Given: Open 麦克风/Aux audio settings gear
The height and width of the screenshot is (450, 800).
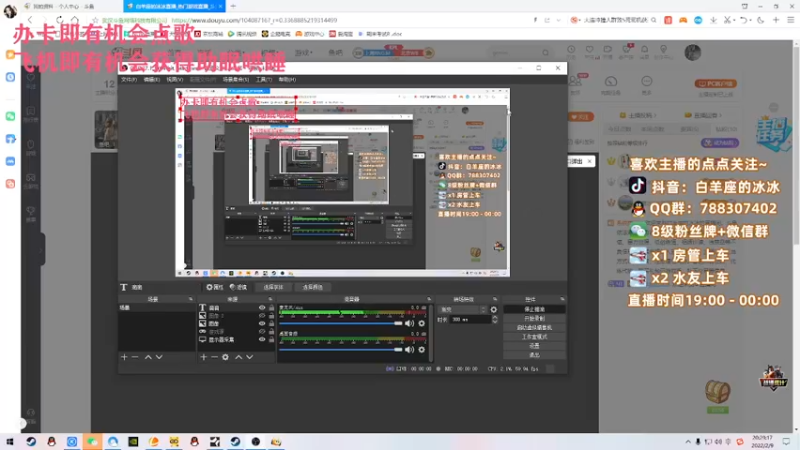Looking at the screenshot, I should pyautogui.click(x=421, y=323).
